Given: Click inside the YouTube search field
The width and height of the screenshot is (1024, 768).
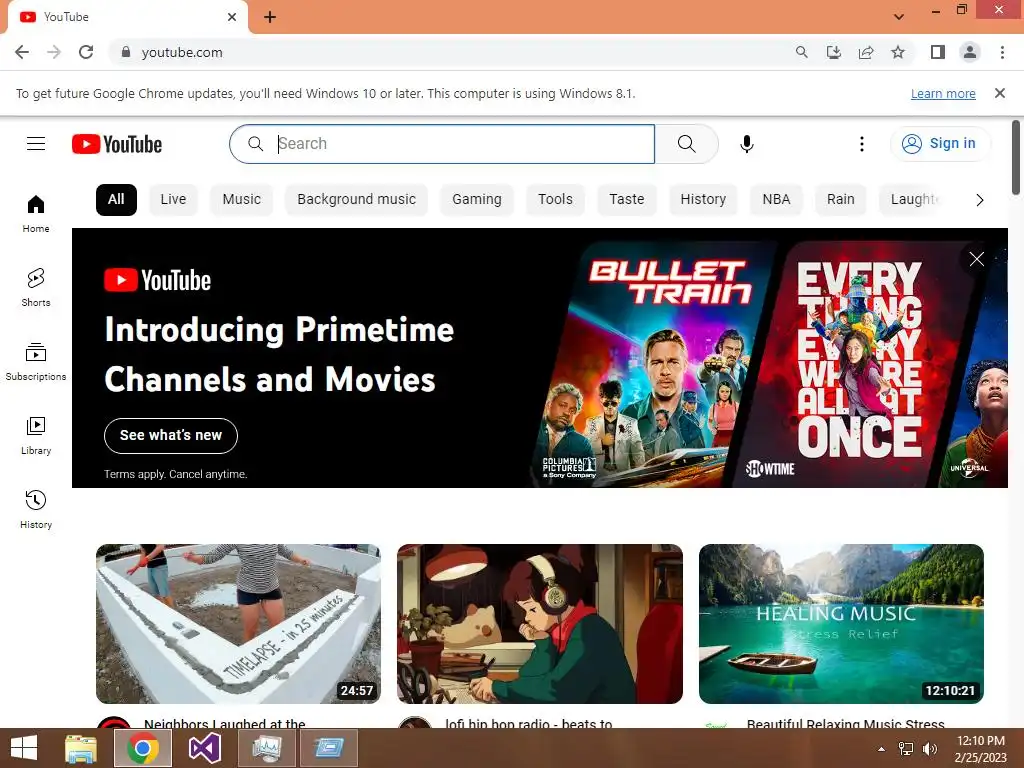Looking at the screenshot, I should pyautogui.click(x=442, y=144).
